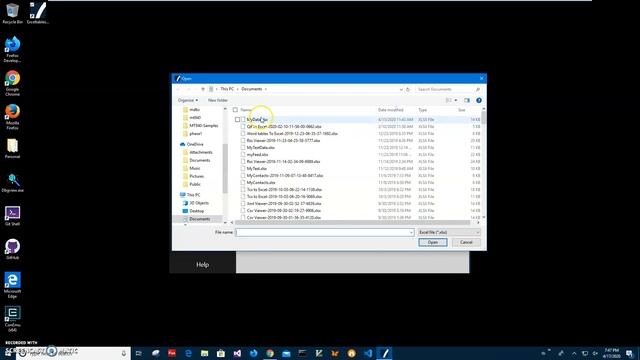640x360 pixels.
Task: Open the Organize dropdown menu
Action: (x=188, y=100)
